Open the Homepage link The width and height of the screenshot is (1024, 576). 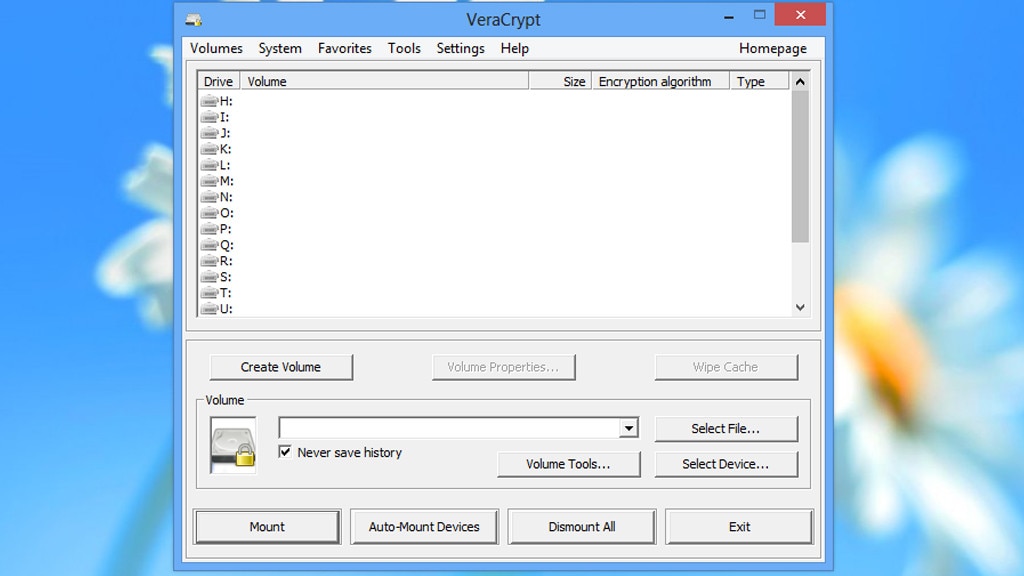(773, 48)
